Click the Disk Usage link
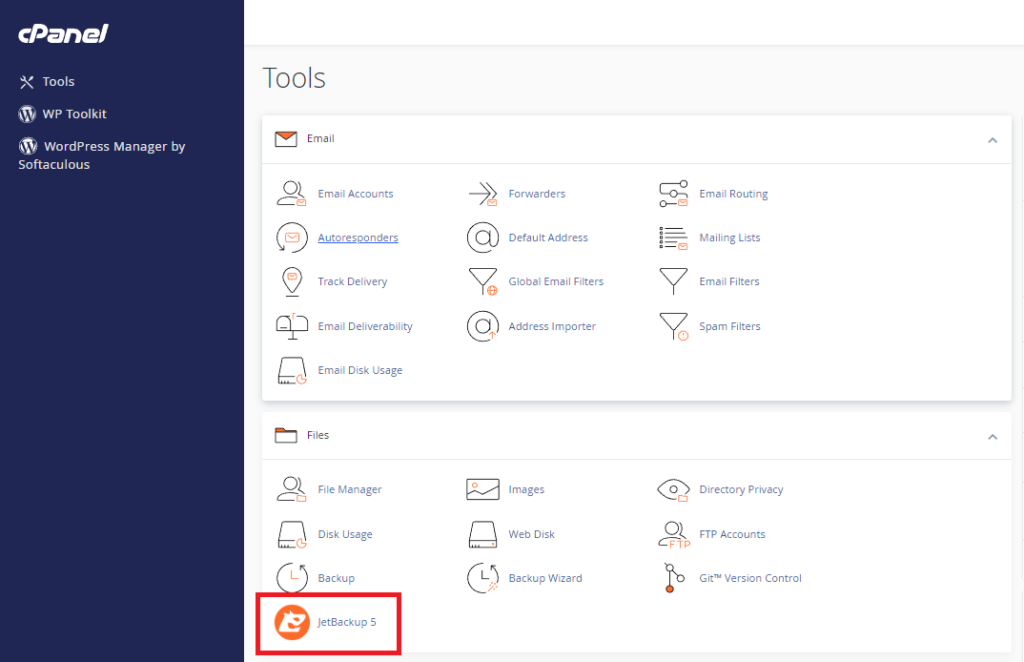The height and width of the screenshot is (662, 1024). [345, 534]
